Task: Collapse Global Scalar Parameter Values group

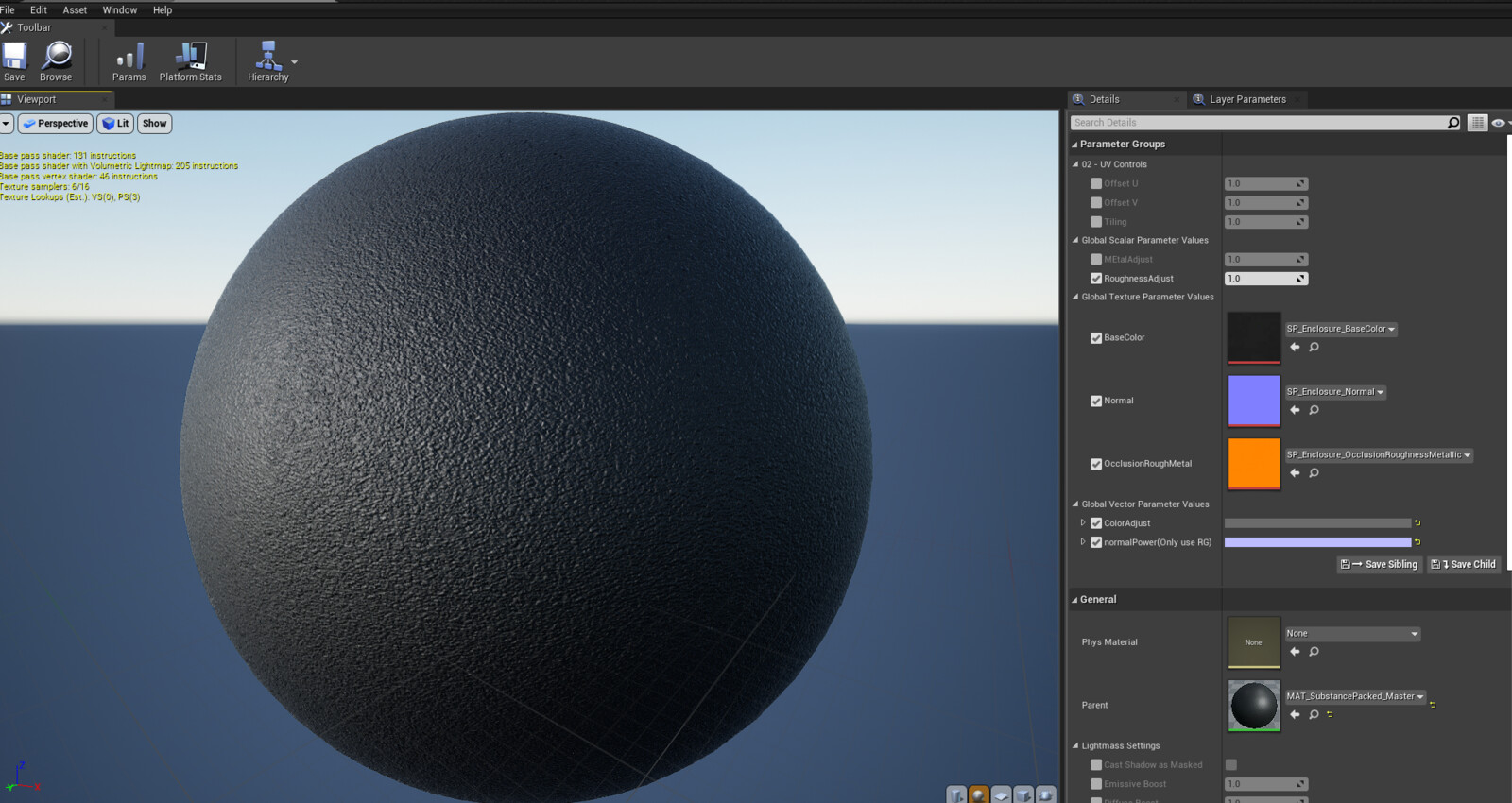Action: [x=1075, y=240]
